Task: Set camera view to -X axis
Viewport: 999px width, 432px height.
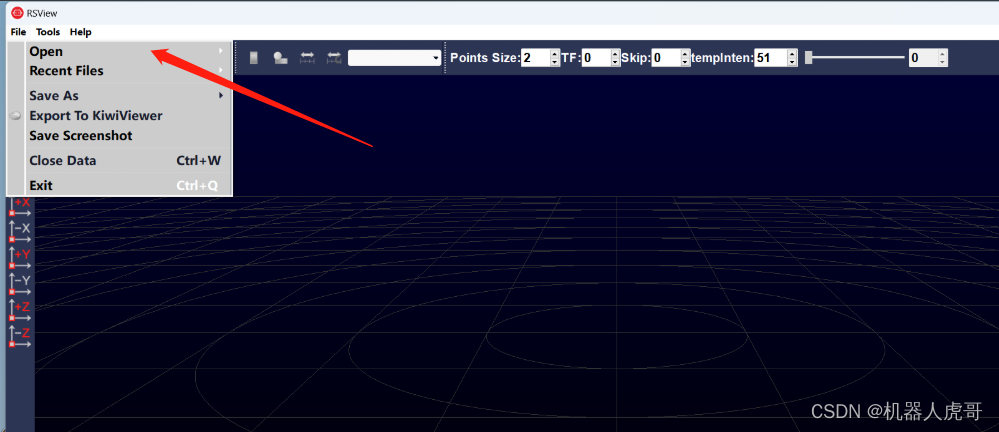Action: coord(19,233)
